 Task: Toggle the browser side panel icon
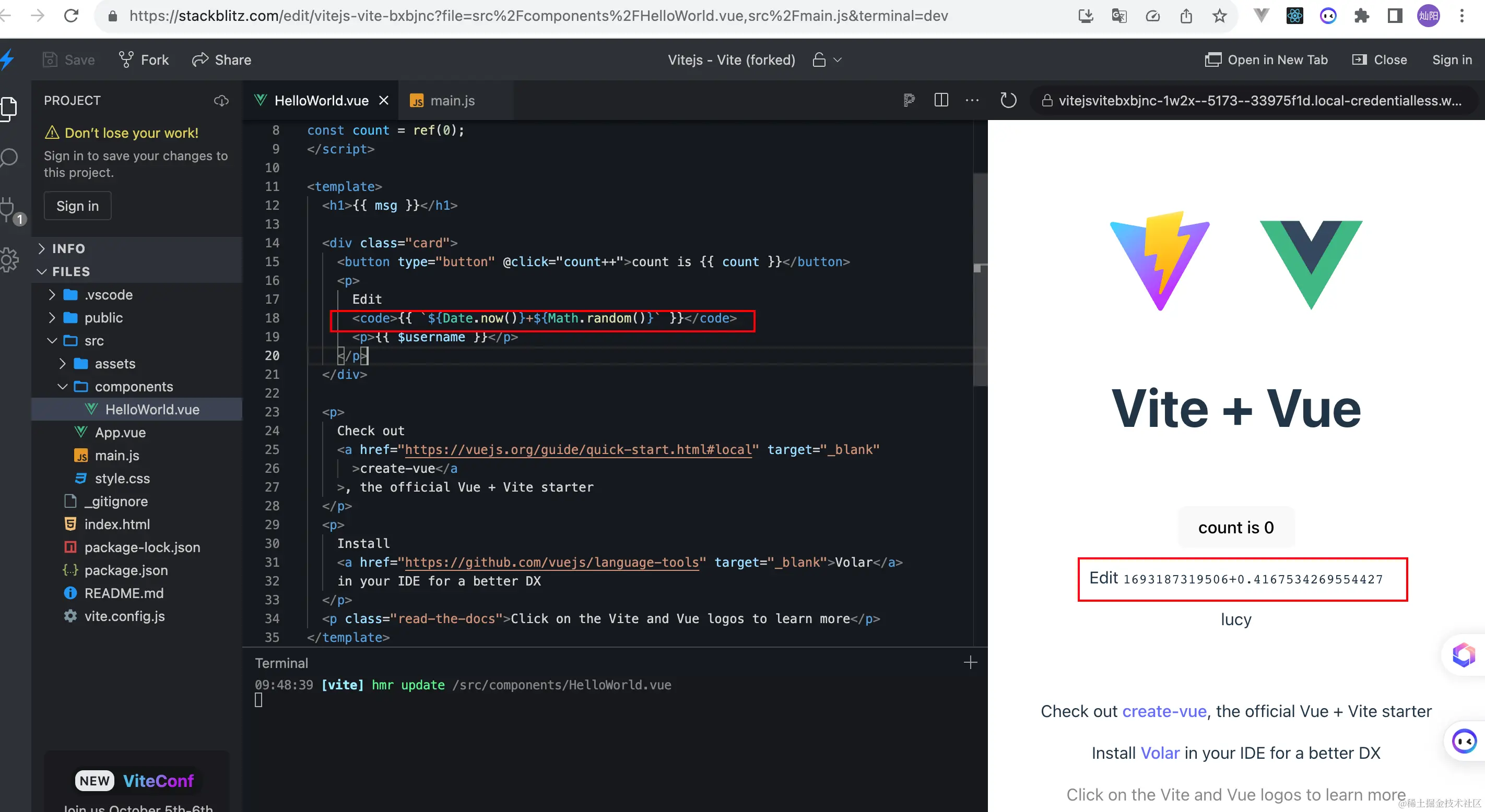(x=1395, y=16)
